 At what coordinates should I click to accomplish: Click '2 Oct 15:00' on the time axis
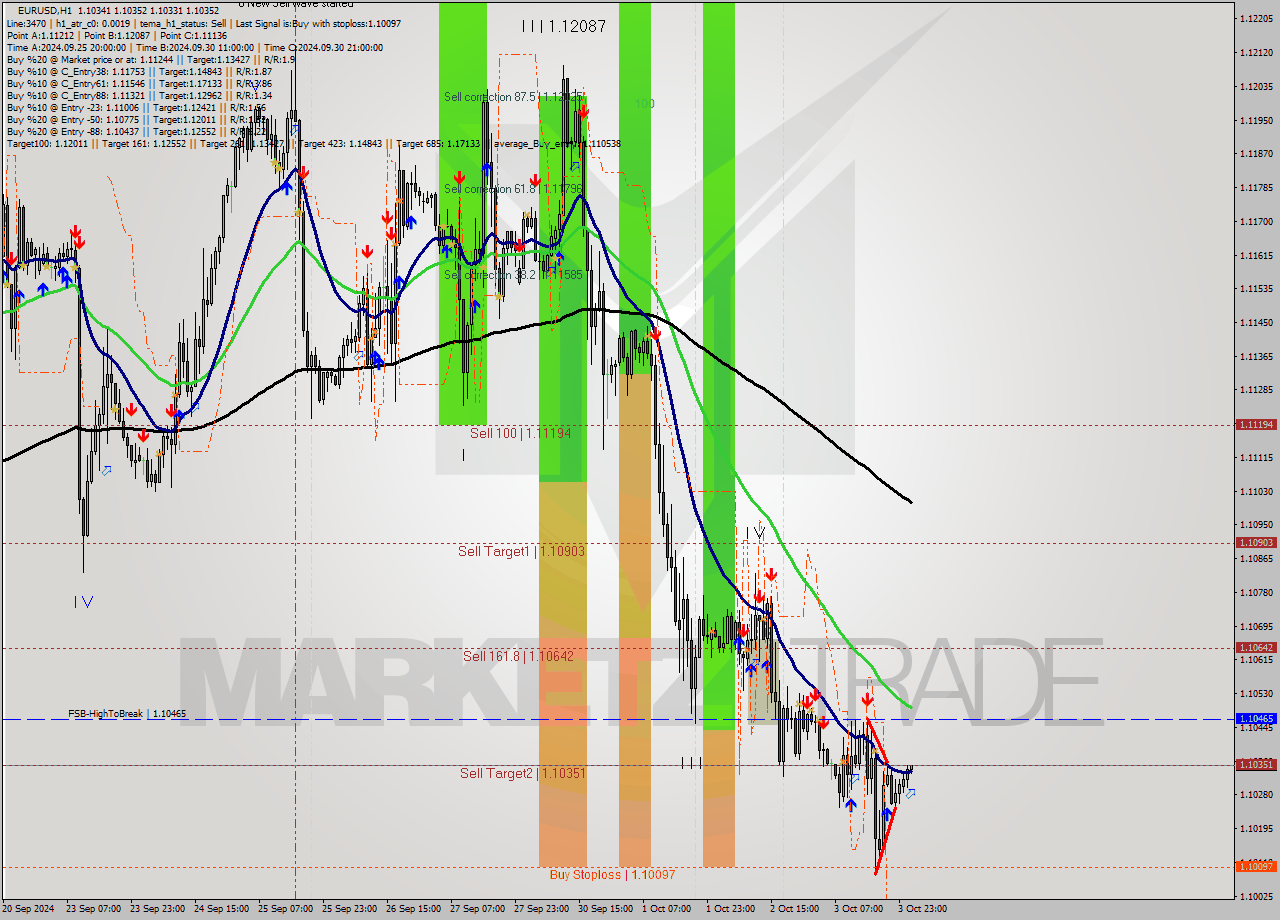[794, 909]
